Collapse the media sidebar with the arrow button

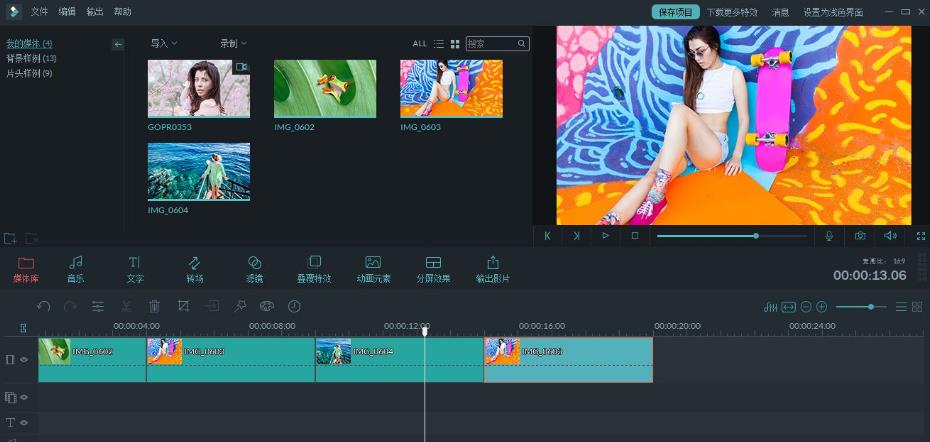117,44
